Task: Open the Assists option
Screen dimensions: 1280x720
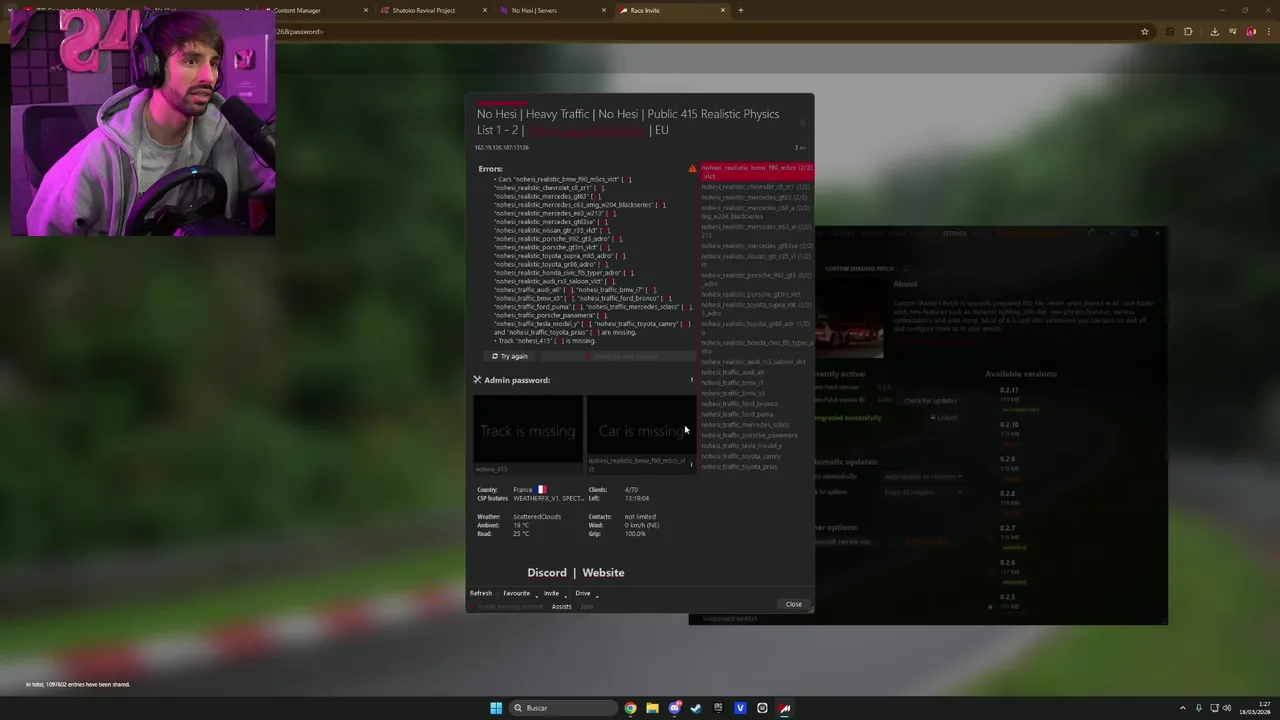Action: click(x=561, y=606)
